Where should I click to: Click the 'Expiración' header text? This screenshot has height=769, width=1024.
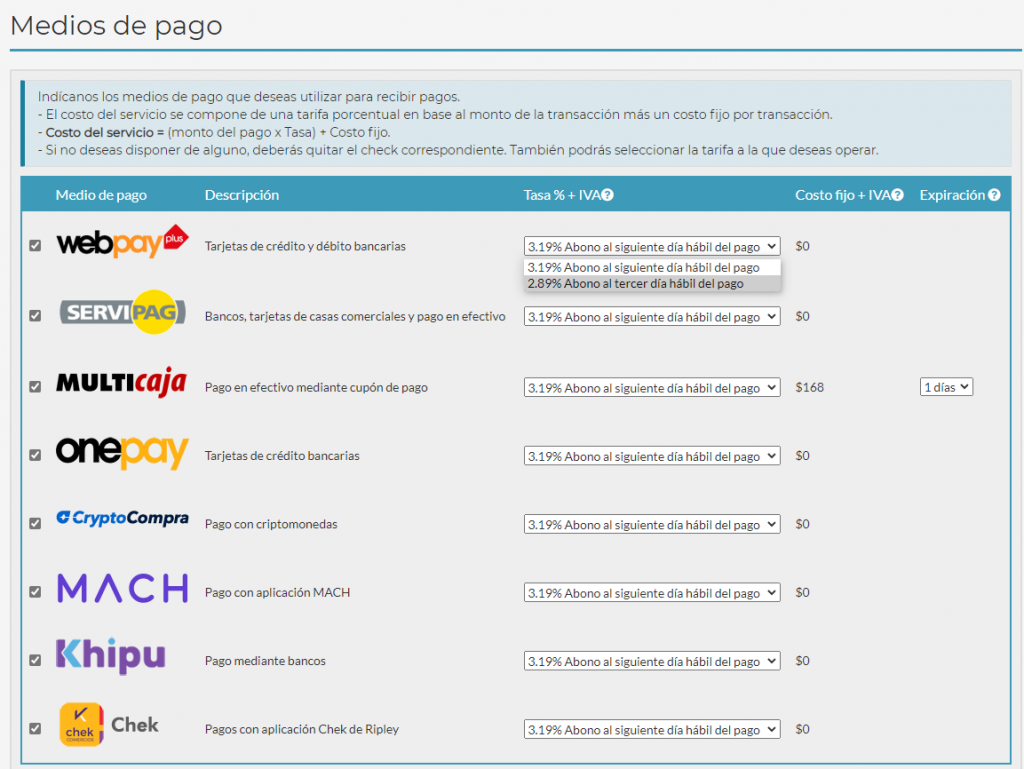tap(952, 195)
